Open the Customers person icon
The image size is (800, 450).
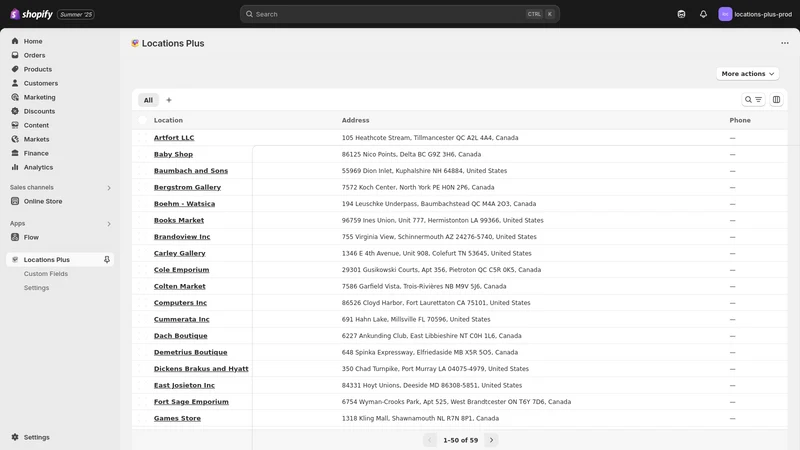pos(15,83)
